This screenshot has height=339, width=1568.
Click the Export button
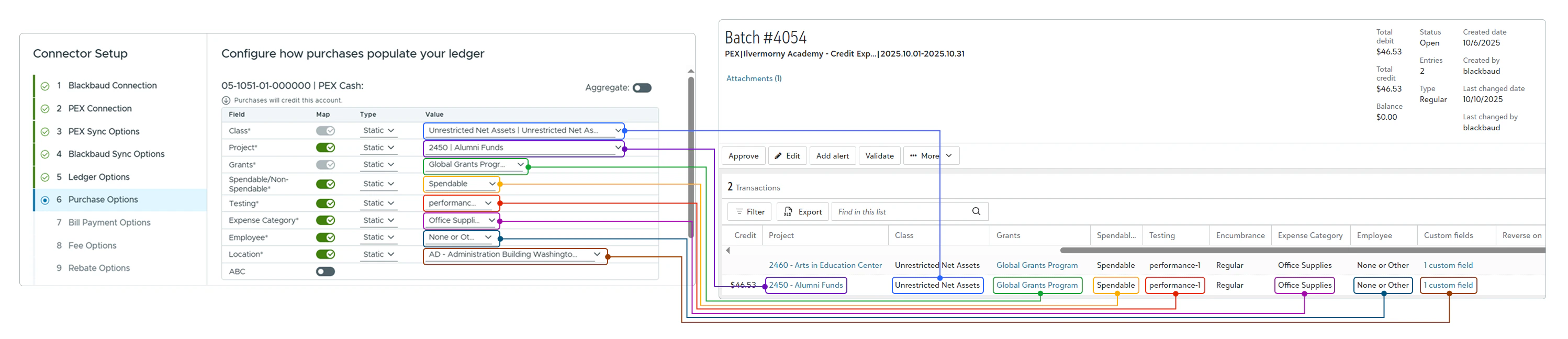tap(803, 212)
